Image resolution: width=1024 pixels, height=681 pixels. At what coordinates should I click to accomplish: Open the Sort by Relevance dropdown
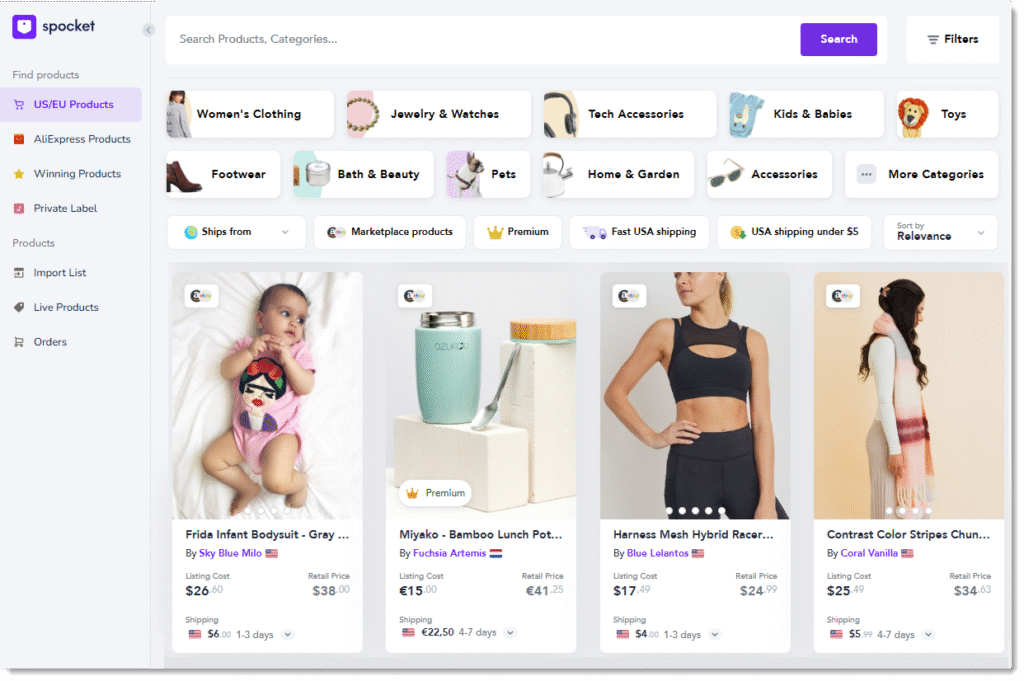click(x=940, y=232)
